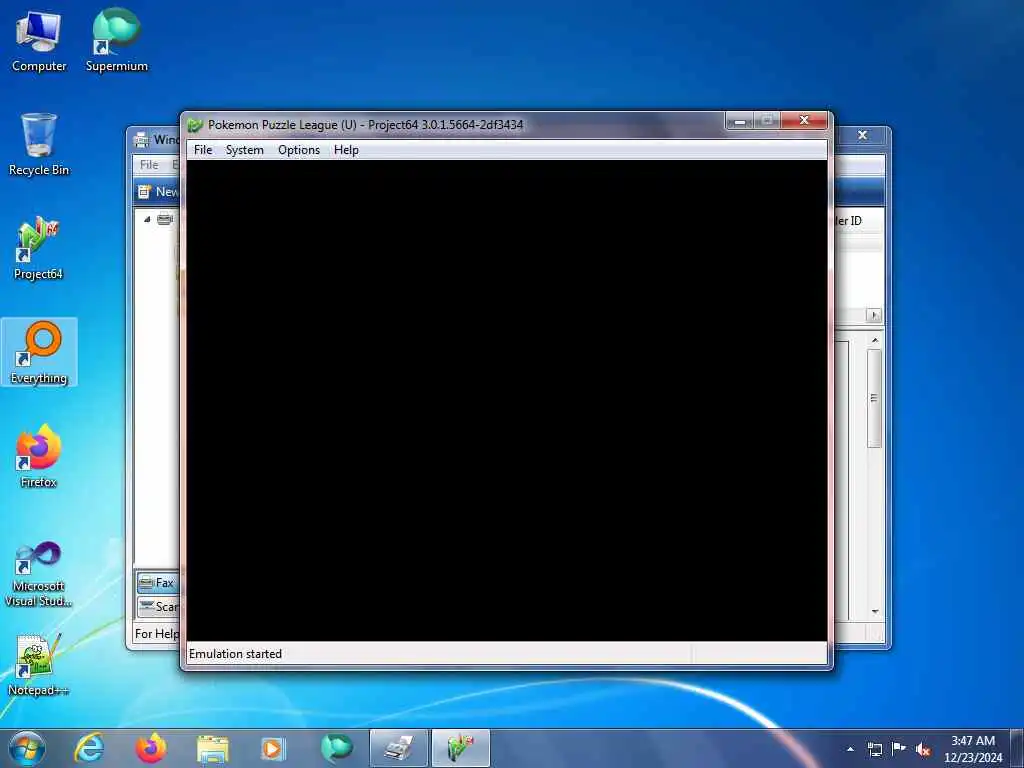The image size is (1024, 768).
Task: Select the Computer desktop icon
Action: (x=39, y=42)
